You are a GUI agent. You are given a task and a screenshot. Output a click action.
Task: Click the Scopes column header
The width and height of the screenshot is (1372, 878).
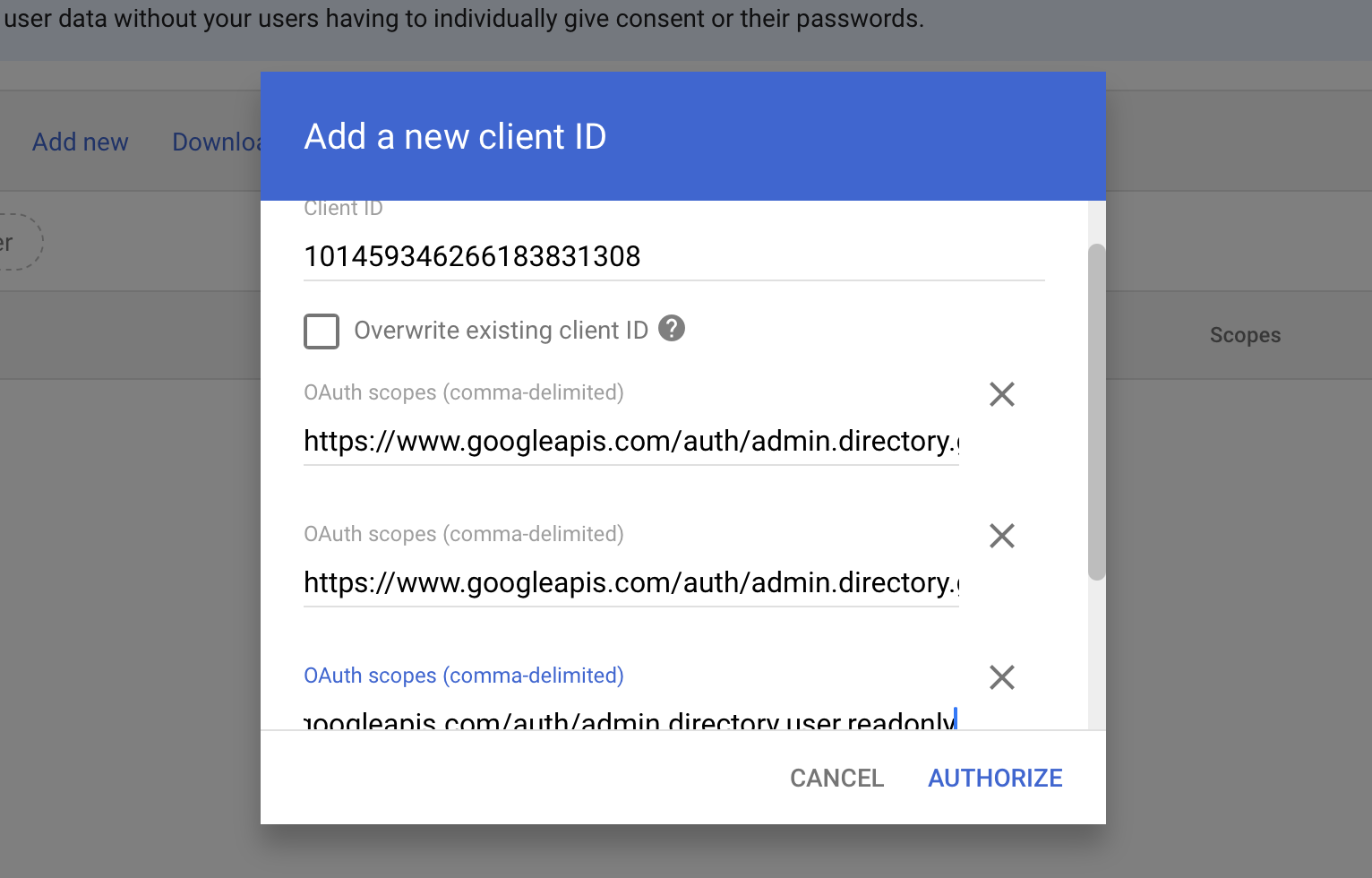1245,335
